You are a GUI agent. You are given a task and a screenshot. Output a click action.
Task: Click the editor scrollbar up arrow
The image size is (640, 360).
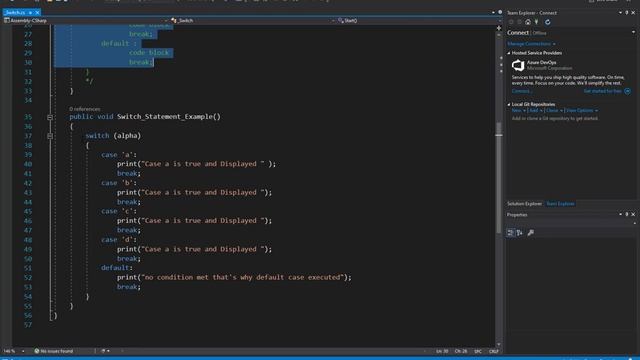tap(499, 36)
